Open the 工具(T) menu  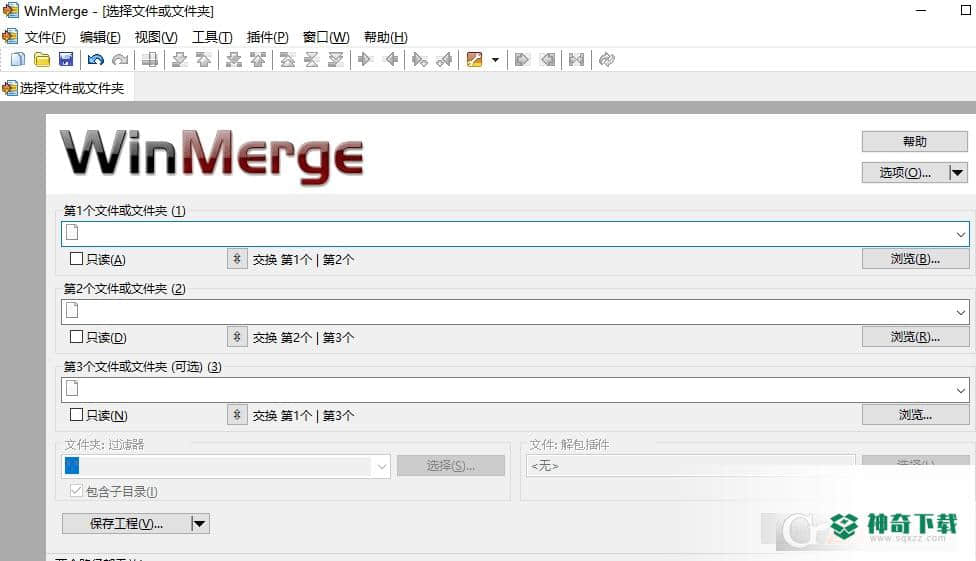[212, 37]
